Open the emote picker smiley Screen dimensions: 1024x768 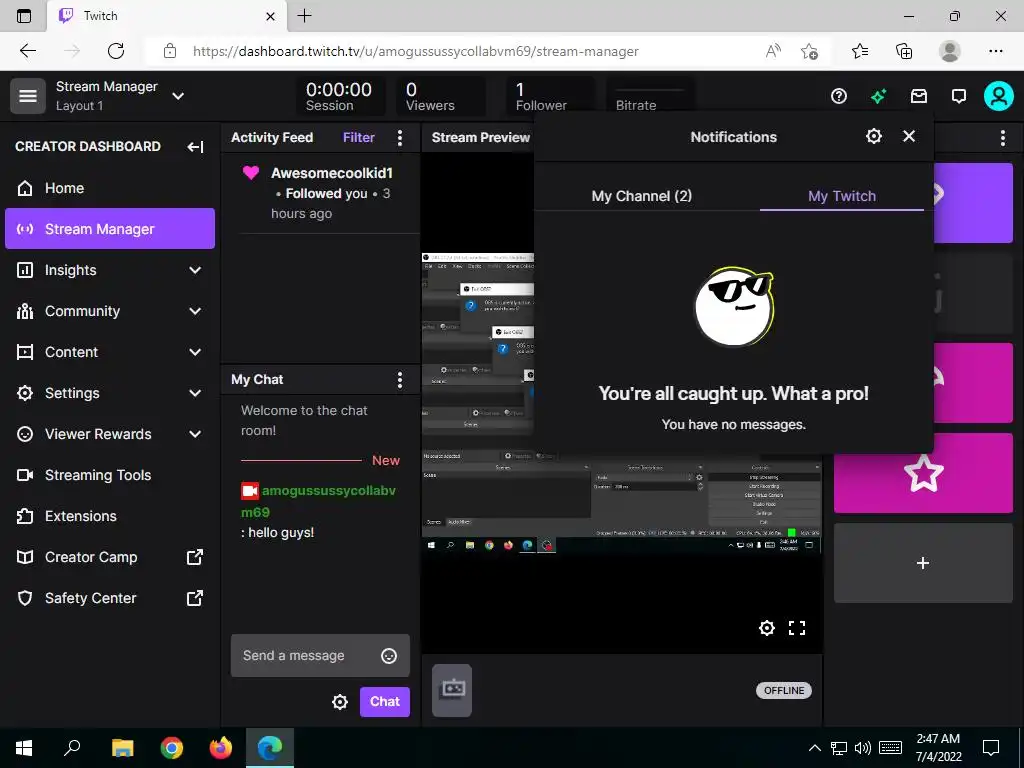(x=389, y=656)
